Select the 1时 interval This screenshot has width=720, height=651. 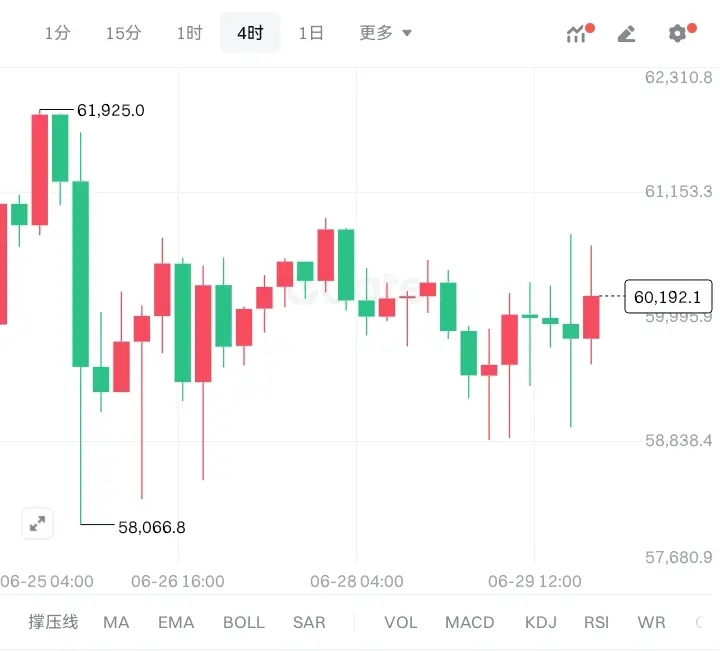[x=190, y=33]
